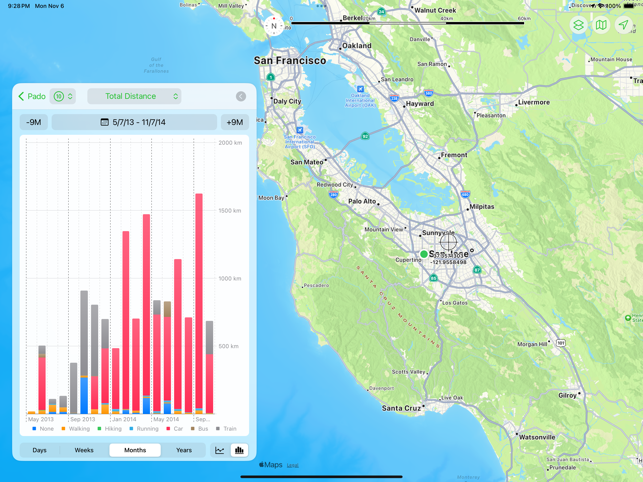Toggle the Hiking legend entry

[x=109, y=429]
